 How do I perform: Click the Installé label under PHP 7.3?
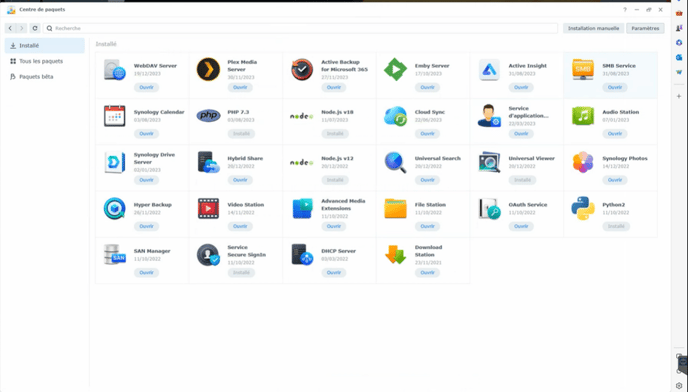tap(241, 133)
